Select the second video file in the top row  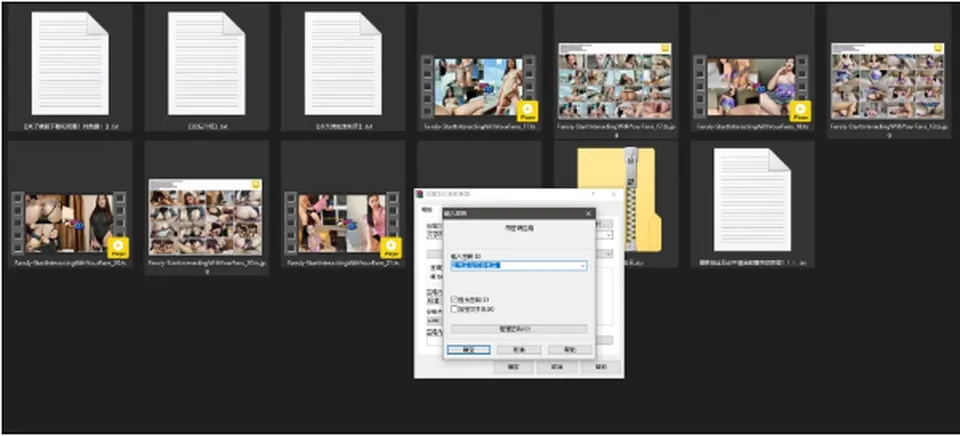point(752,86)
